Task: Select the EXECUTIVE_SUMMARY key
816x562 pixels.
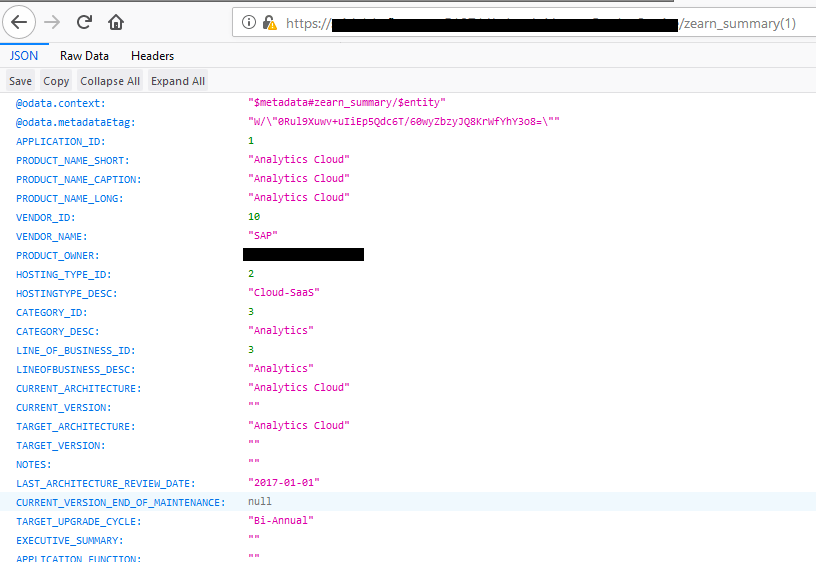Action: [70, 540]
